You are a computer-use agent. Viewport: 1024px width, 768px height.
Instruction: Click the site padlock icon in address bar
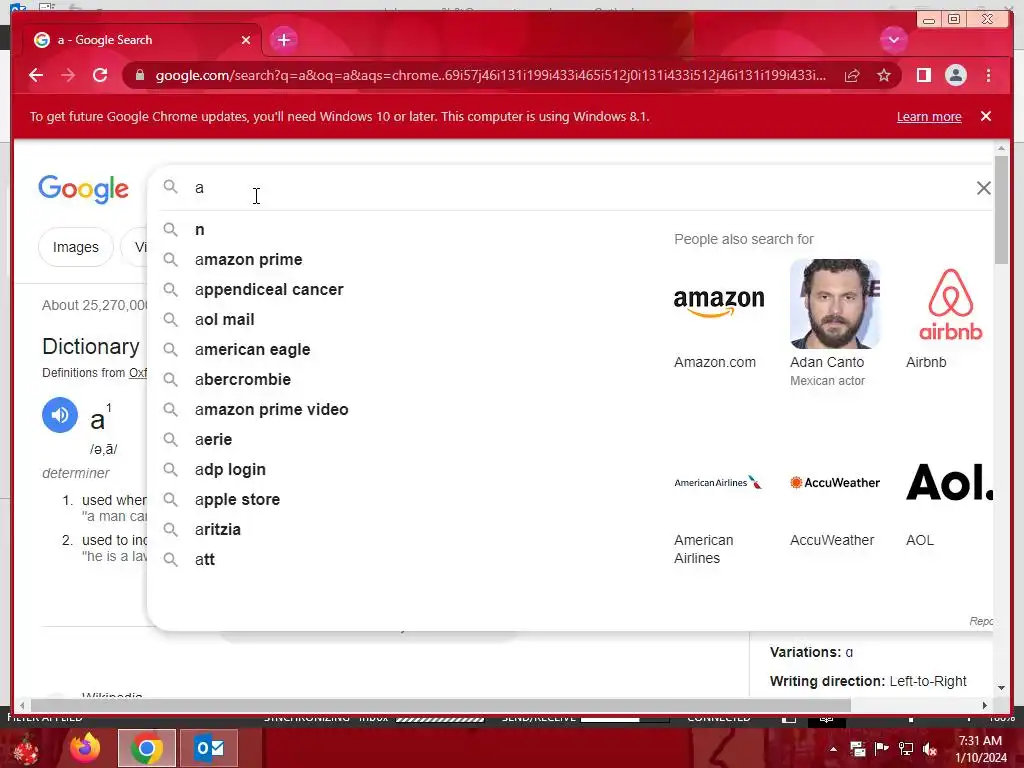(140, 75)
